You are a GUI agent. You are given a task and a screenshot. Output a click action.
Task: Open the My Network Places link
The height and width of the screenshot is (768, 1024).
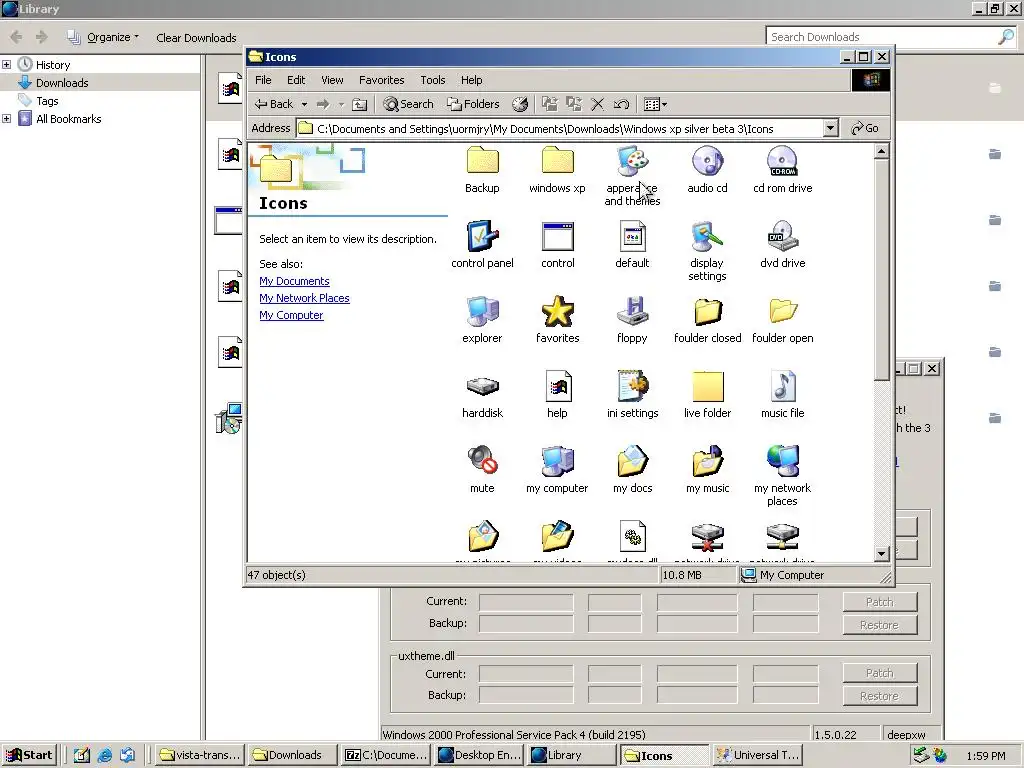304,298
